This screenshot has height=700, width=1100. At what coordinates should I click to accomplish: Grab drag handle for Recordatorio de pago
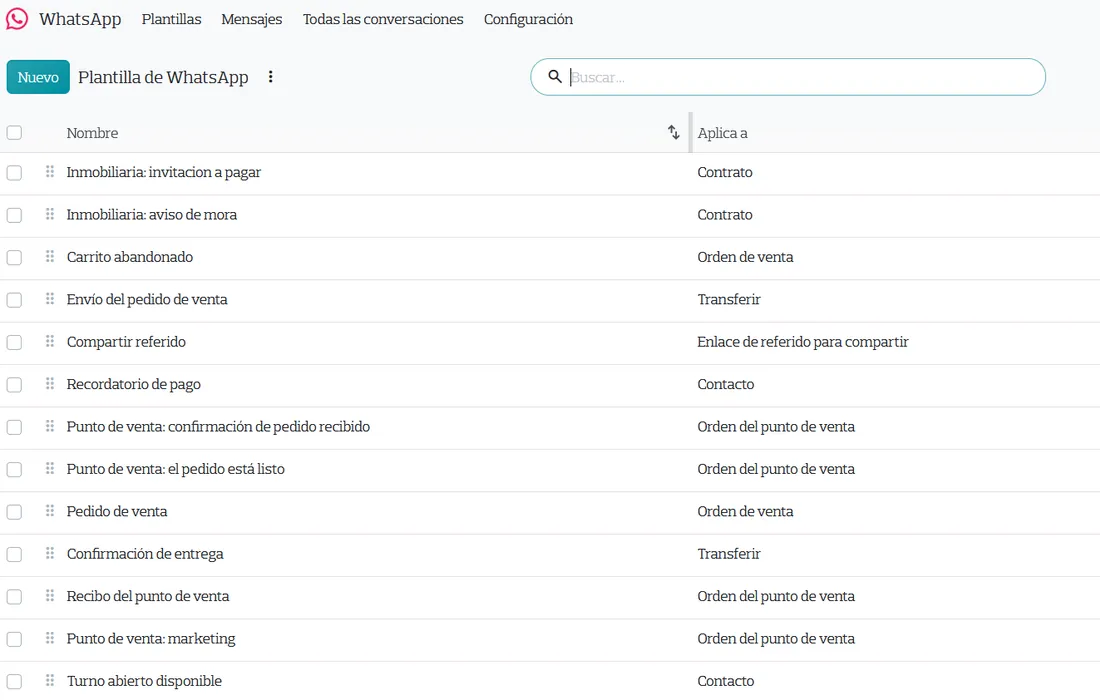(x=50, y=384)
